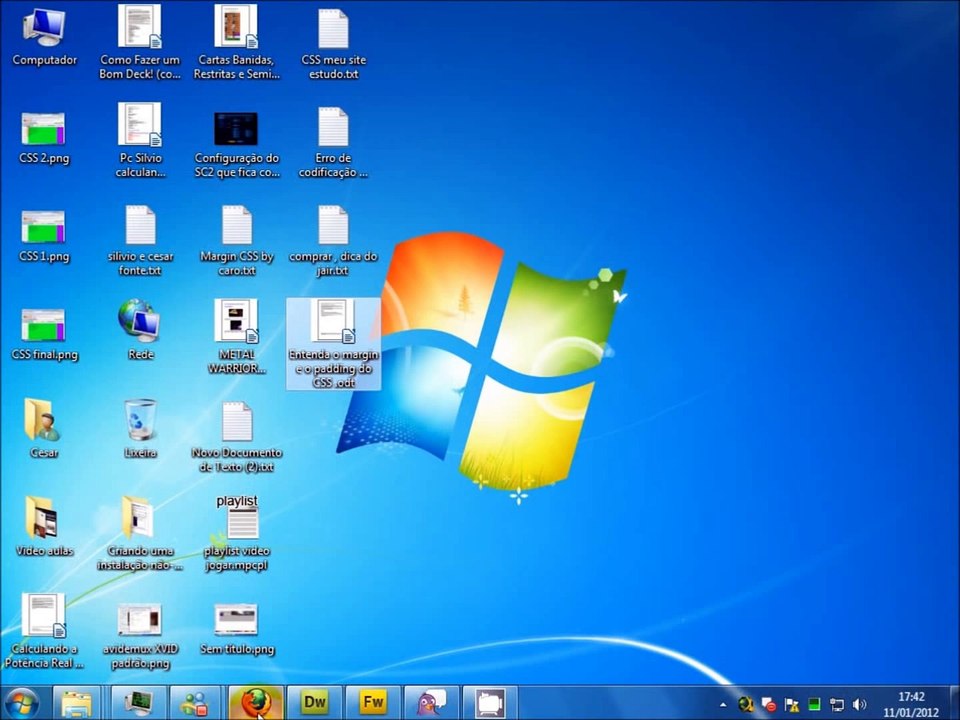This screenshot has height=720, width=960.
Task: Select the 'avidemux XVID padrão.png' image
Action: coord(140,636)
